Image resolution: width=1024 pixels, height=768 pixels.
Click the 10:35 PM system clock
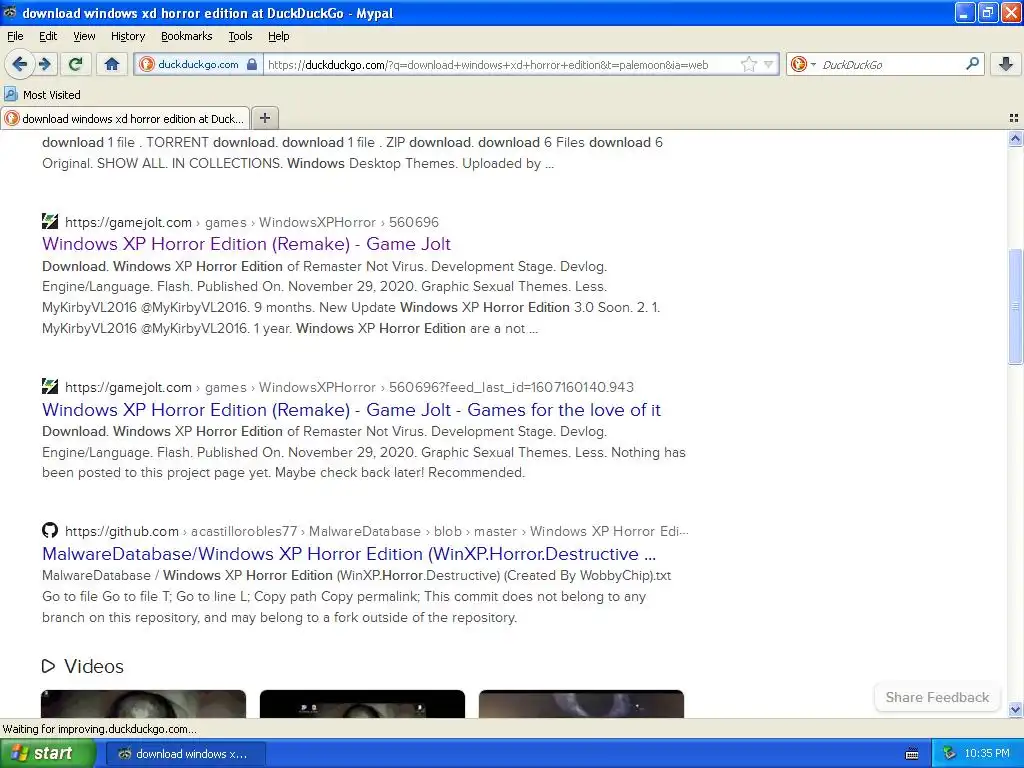[x=987, y=754]
